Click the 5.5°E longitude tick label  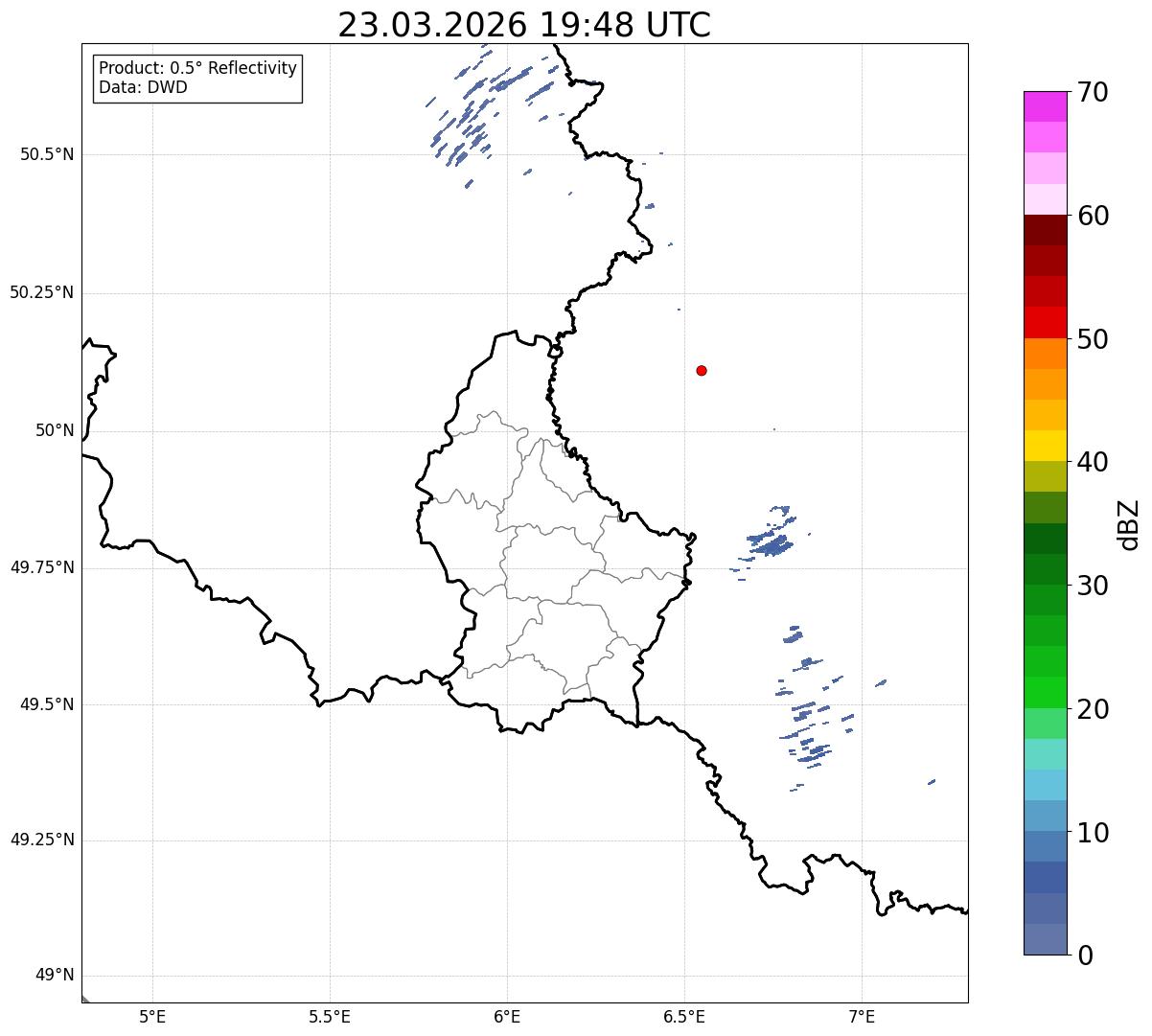coord(330,1017)
